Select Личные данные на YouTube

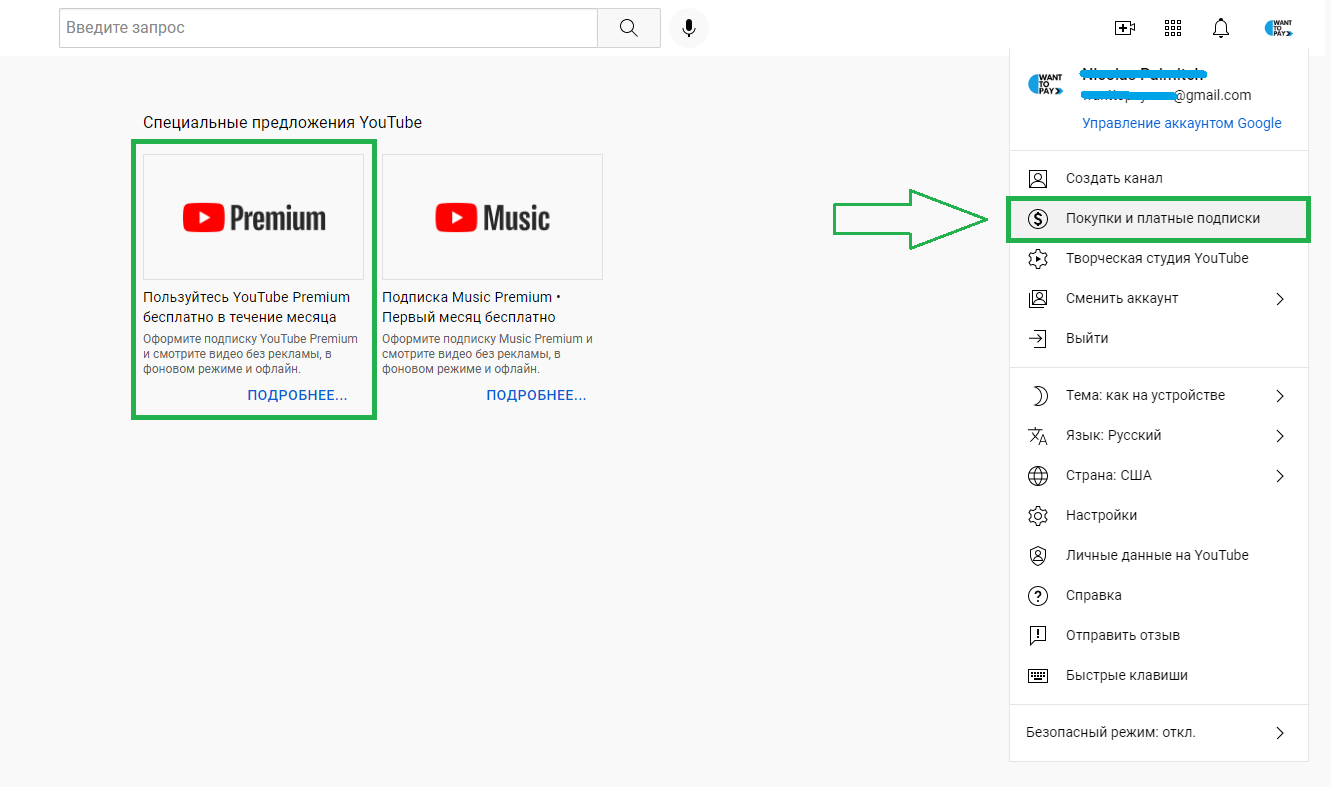click(1159, 555)
